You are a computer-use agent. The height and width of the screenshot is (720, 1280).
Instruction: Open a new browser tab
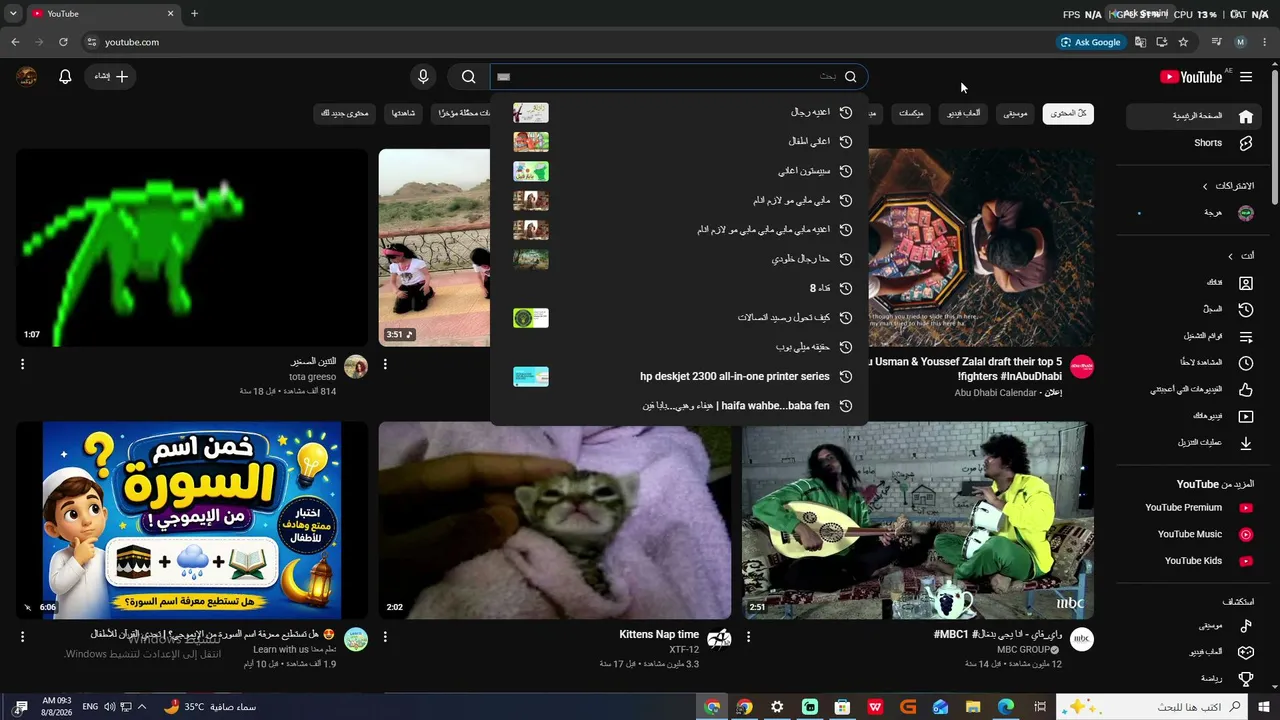194,14
